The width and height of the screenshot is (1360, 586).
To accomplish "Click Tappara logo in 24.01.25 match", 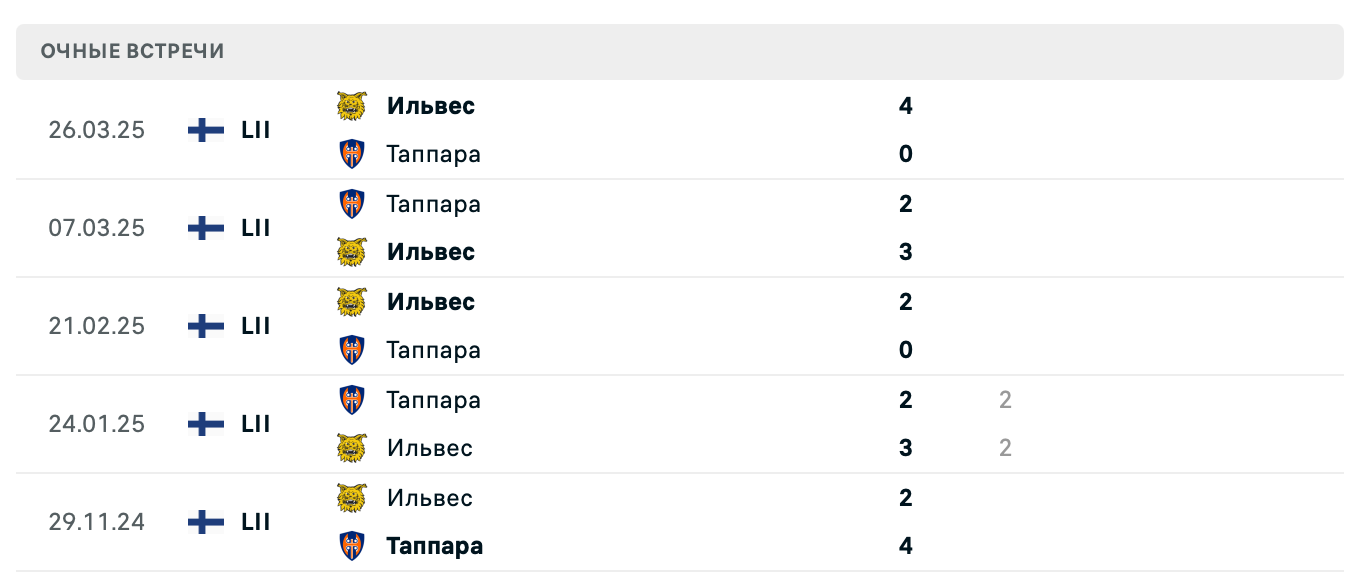I will 351,400.
